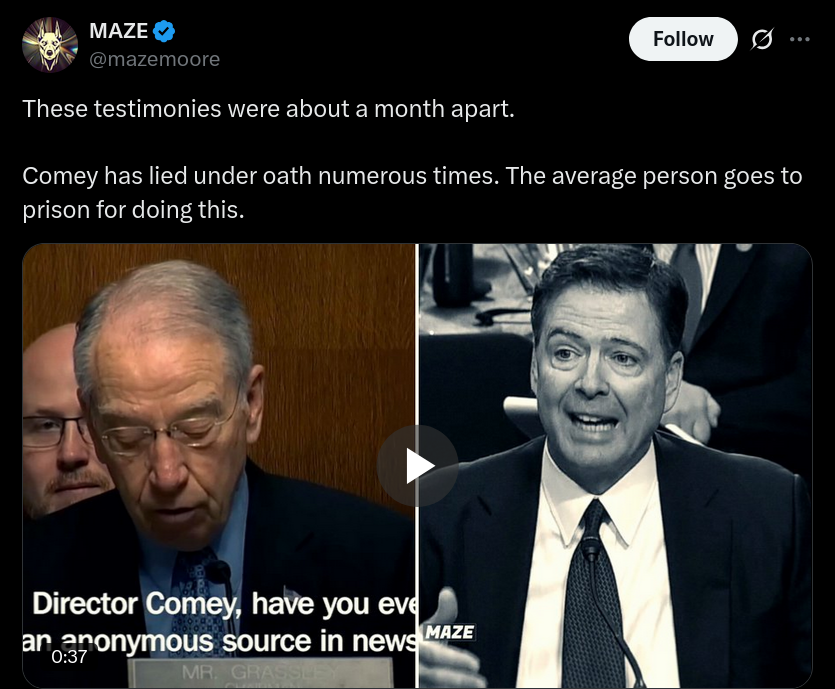Screen dimensions: 835x689
Task: Click the MAZE watermark on the video
Action: coord(449,632)
